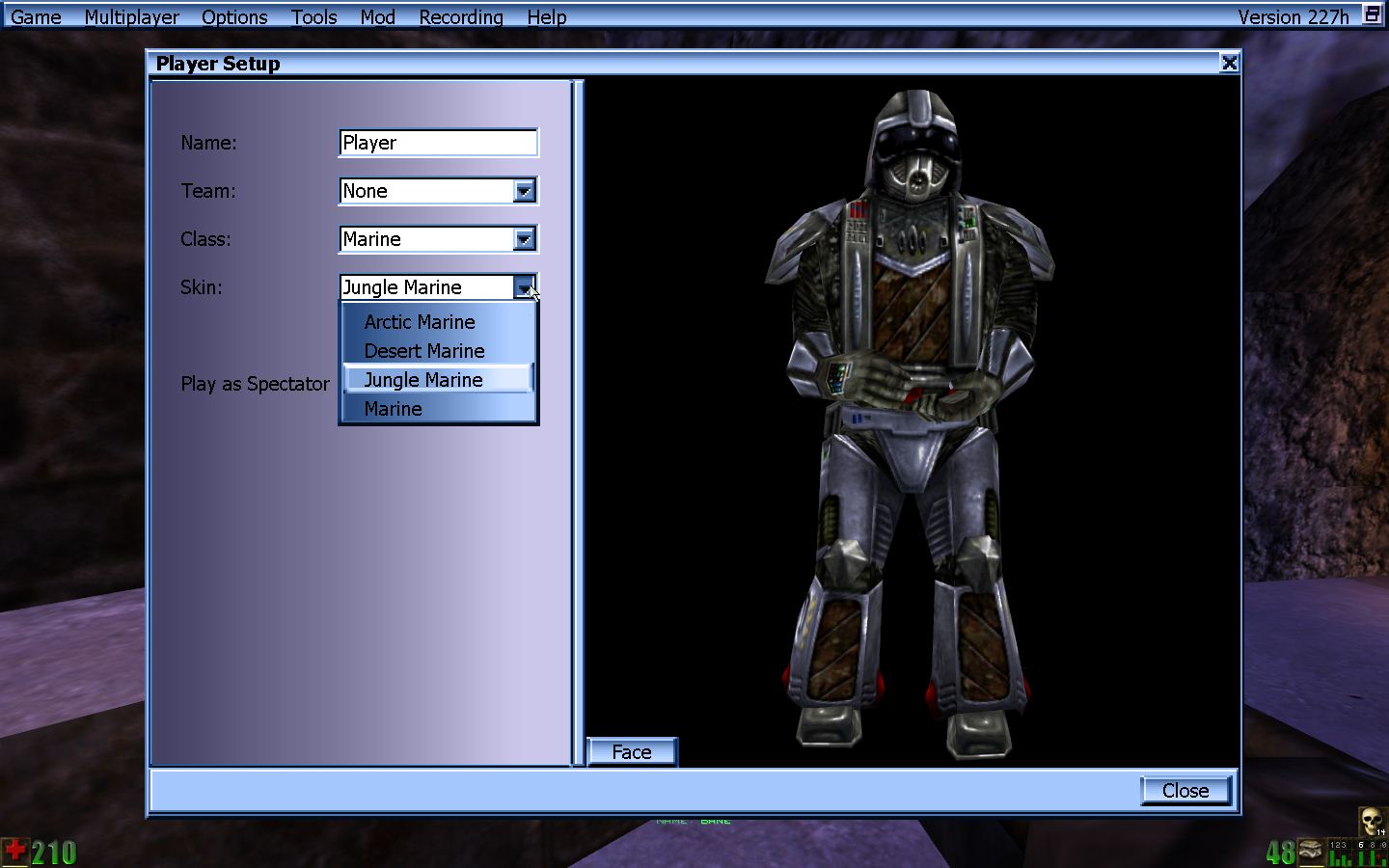Click the Version 227h text
The image size is (1389, 868).
(x=1293, y=16)
